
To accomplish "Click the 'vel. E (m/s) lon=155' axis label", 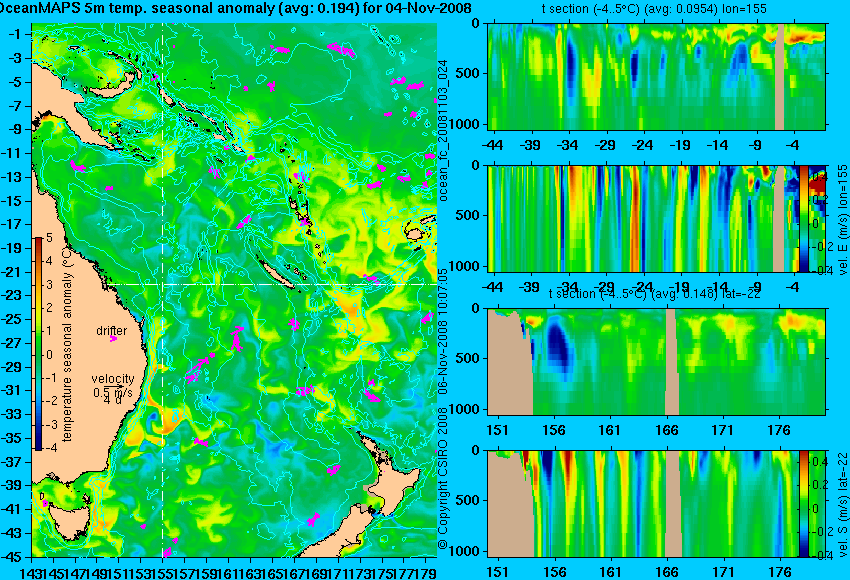I will [843, 220].
